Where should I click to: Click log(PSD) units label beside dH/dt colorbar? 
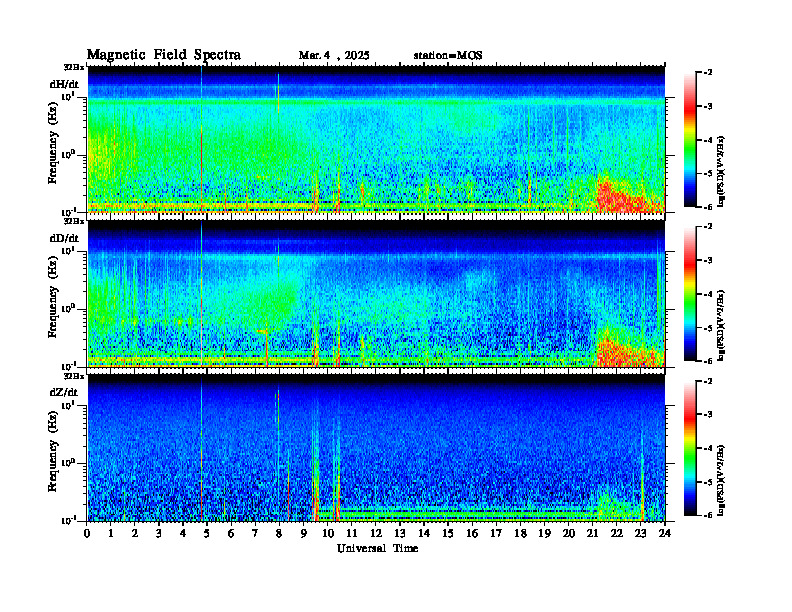pos(721,171)
